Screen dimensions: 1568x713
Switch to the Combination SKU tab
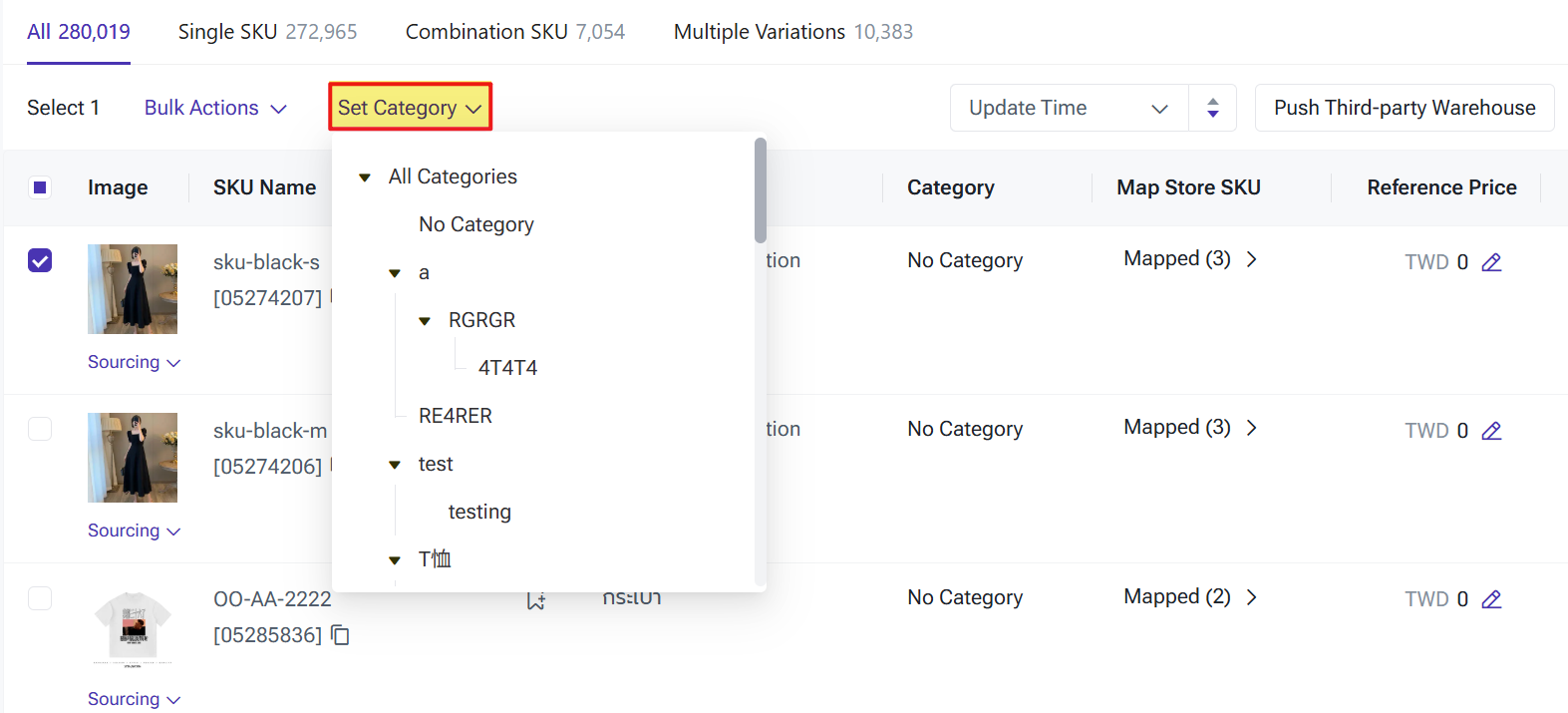[x=514, y=32]
